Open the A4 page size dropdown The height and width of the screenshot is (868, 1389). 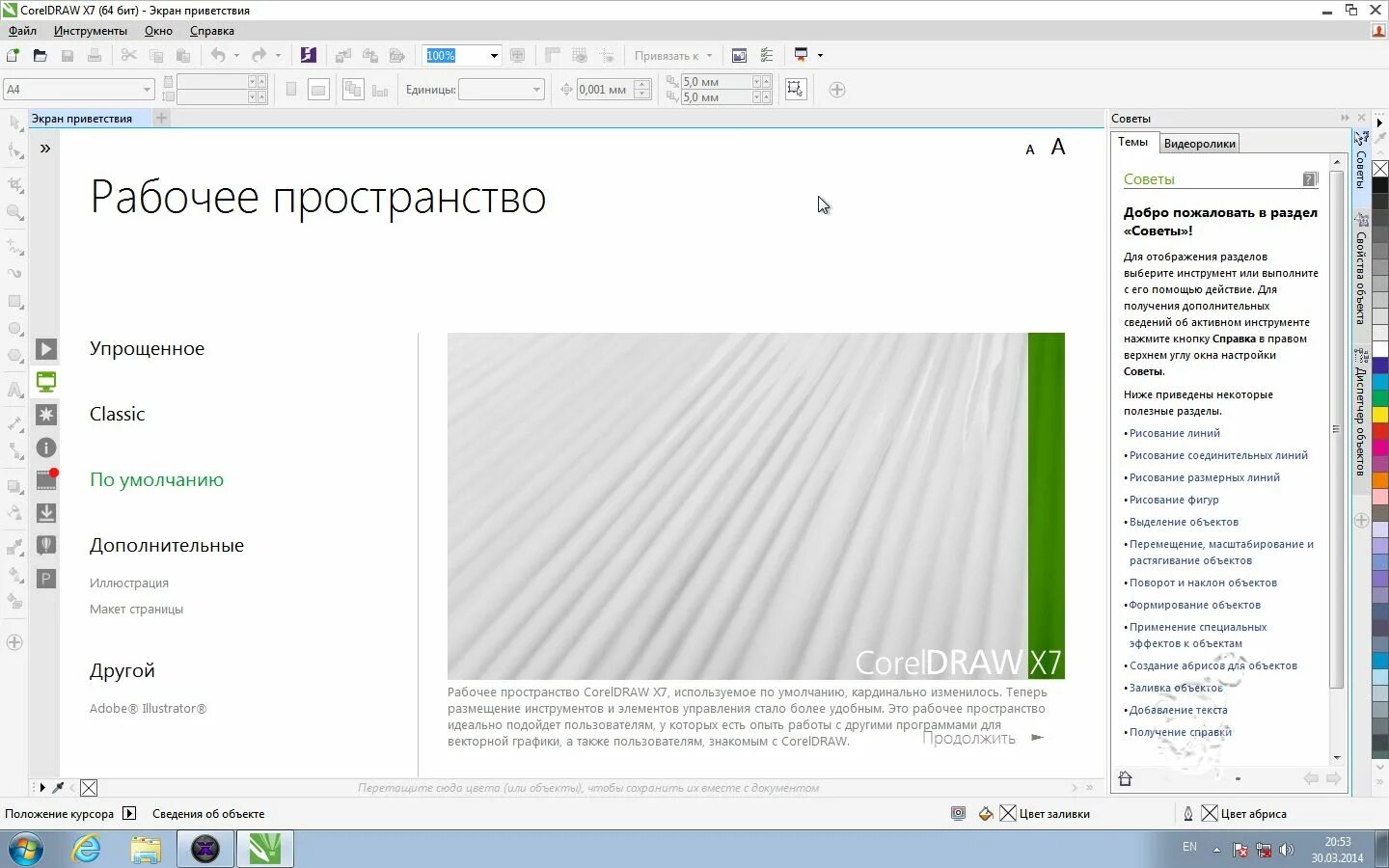(x=147, y=90)
